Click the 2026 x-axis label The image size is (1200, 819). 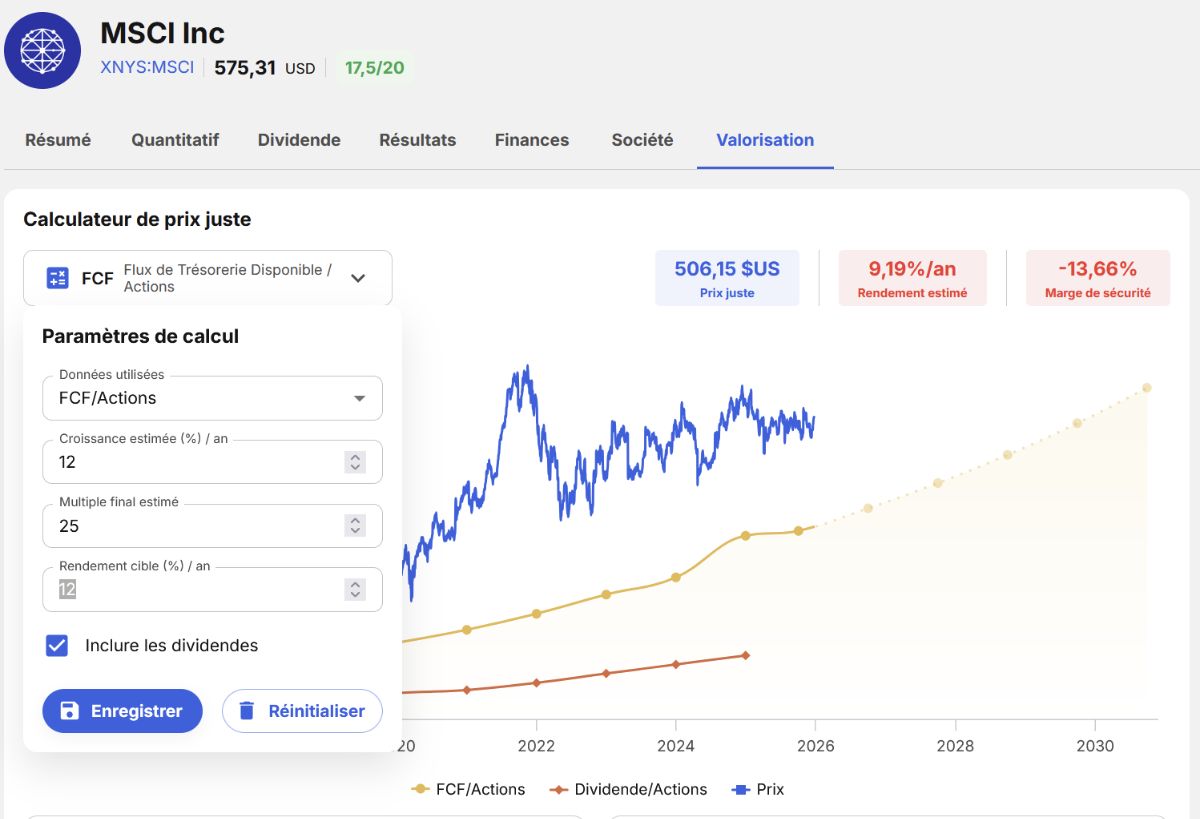point(816,746)
